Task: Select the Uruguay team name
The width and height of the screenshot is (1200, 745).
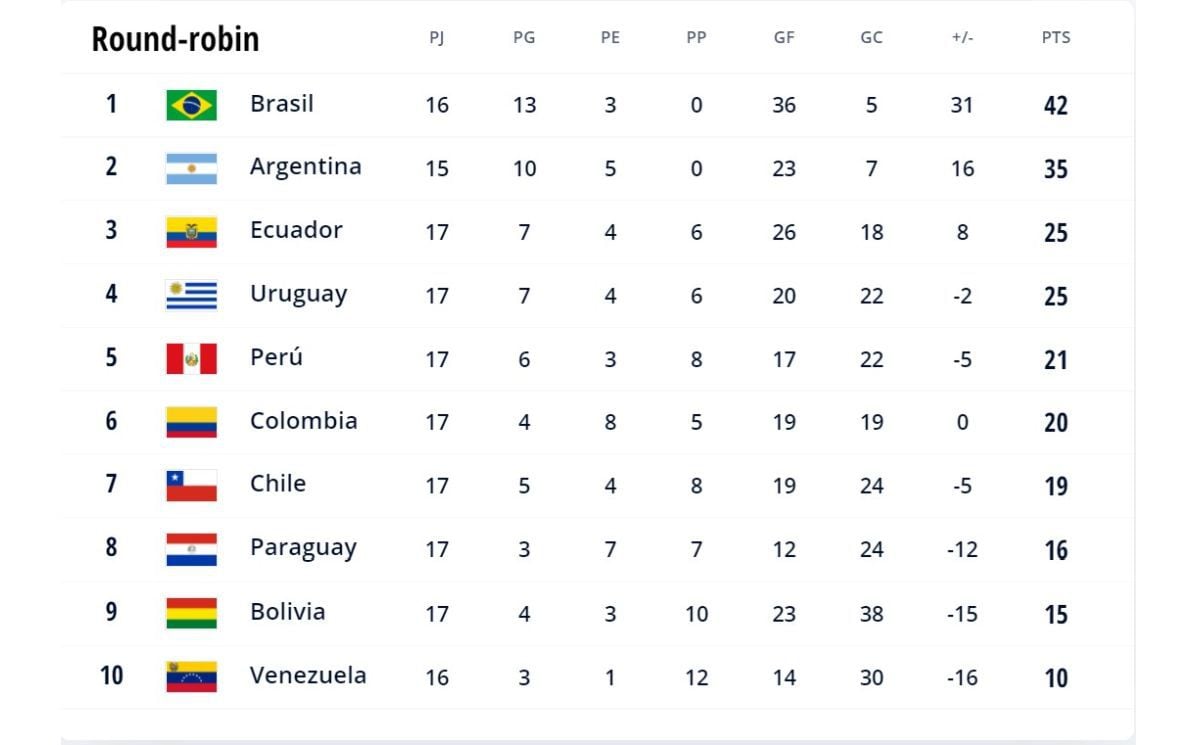Action: 298,294
